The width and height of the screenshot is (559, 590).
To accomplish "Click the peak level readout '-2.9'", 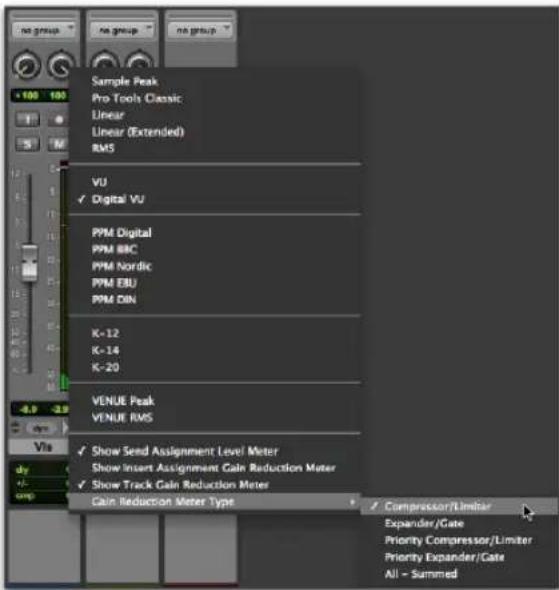I will 58,409.
